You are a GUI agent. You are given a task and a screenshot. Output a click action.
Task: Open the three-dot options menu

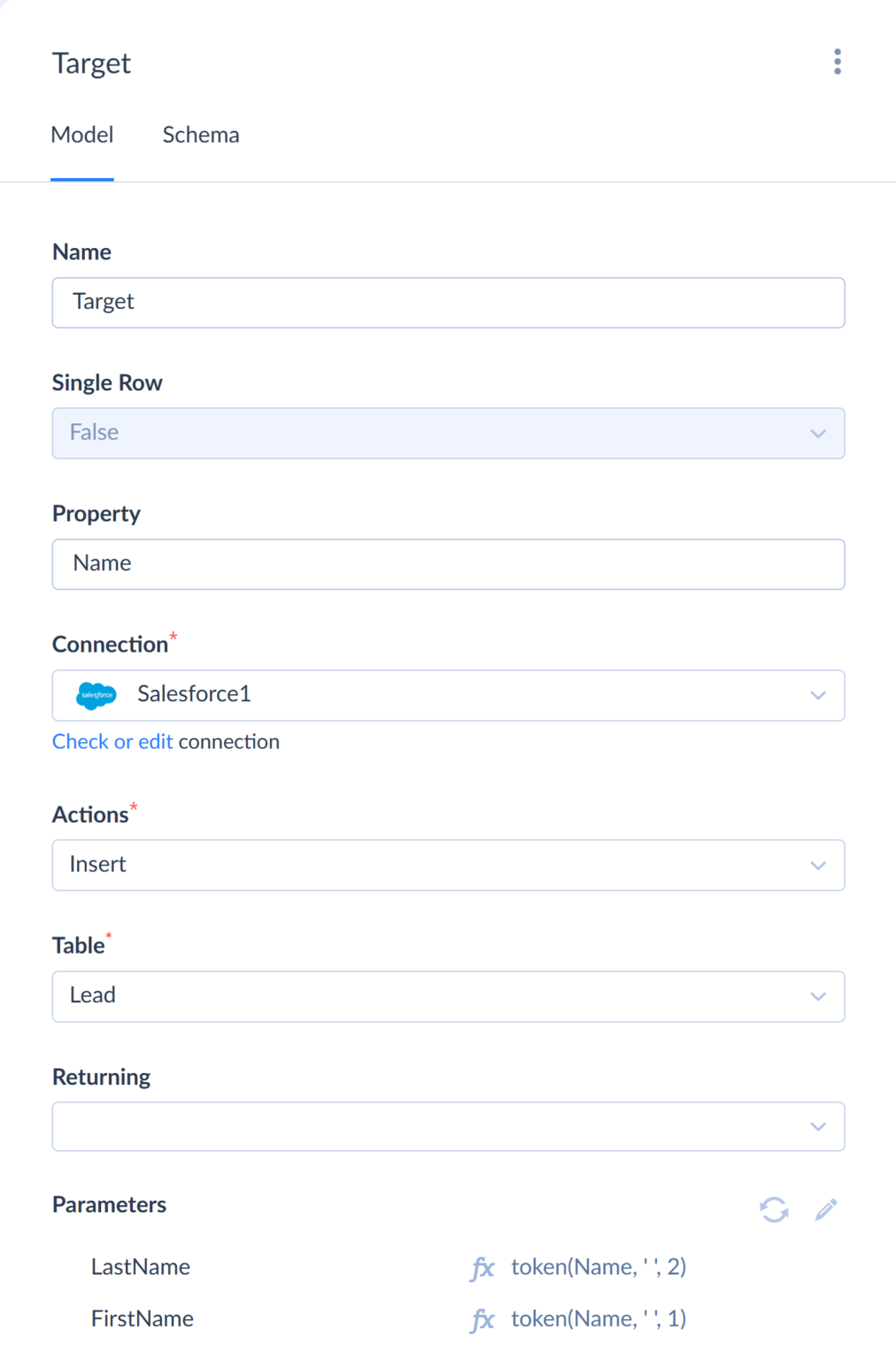pyautogui.click(x=837, y=62)
